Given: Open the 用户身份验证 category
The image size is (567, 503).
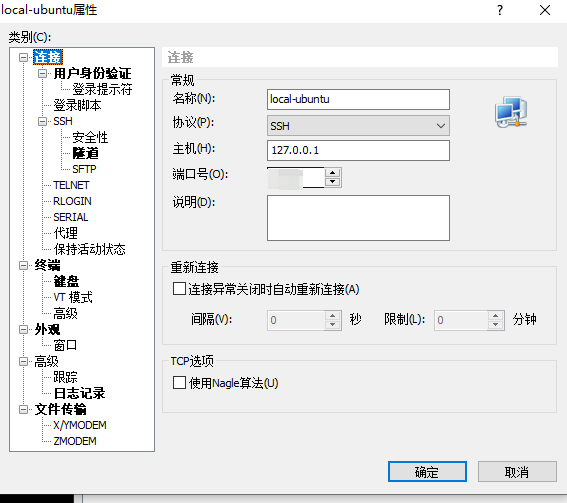Looking at the screenshot, I should click(92, 73).
